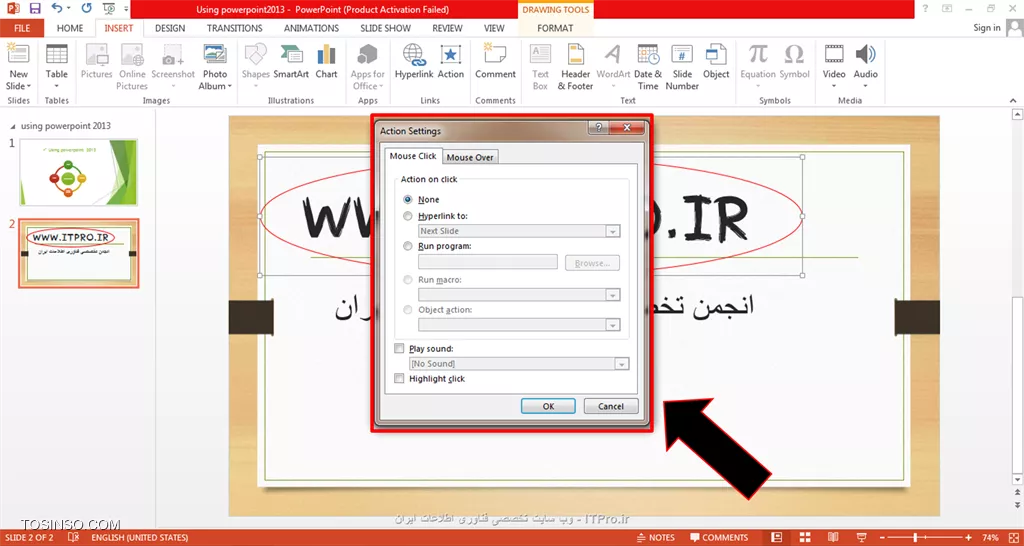Click the Undo icon in quick access toolbar
This screenshot has height=546, width=1024.
pyautogui.click(x=57, y=8)
